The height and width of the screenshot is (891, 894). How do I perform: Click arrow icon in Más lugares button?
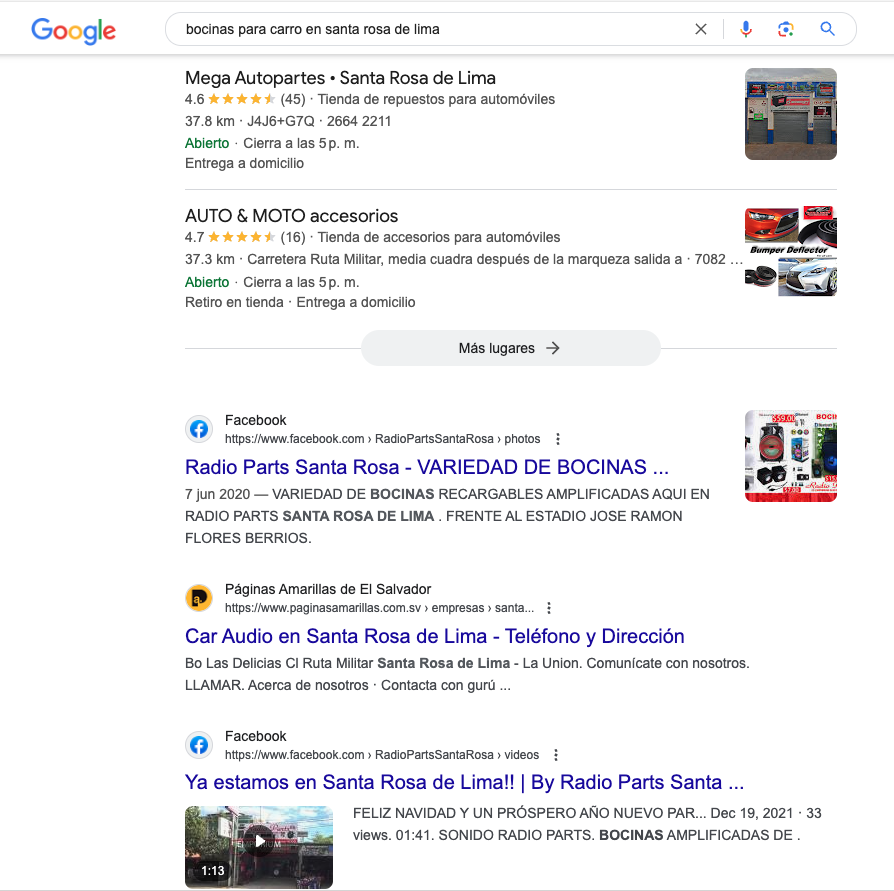point(552,348)
